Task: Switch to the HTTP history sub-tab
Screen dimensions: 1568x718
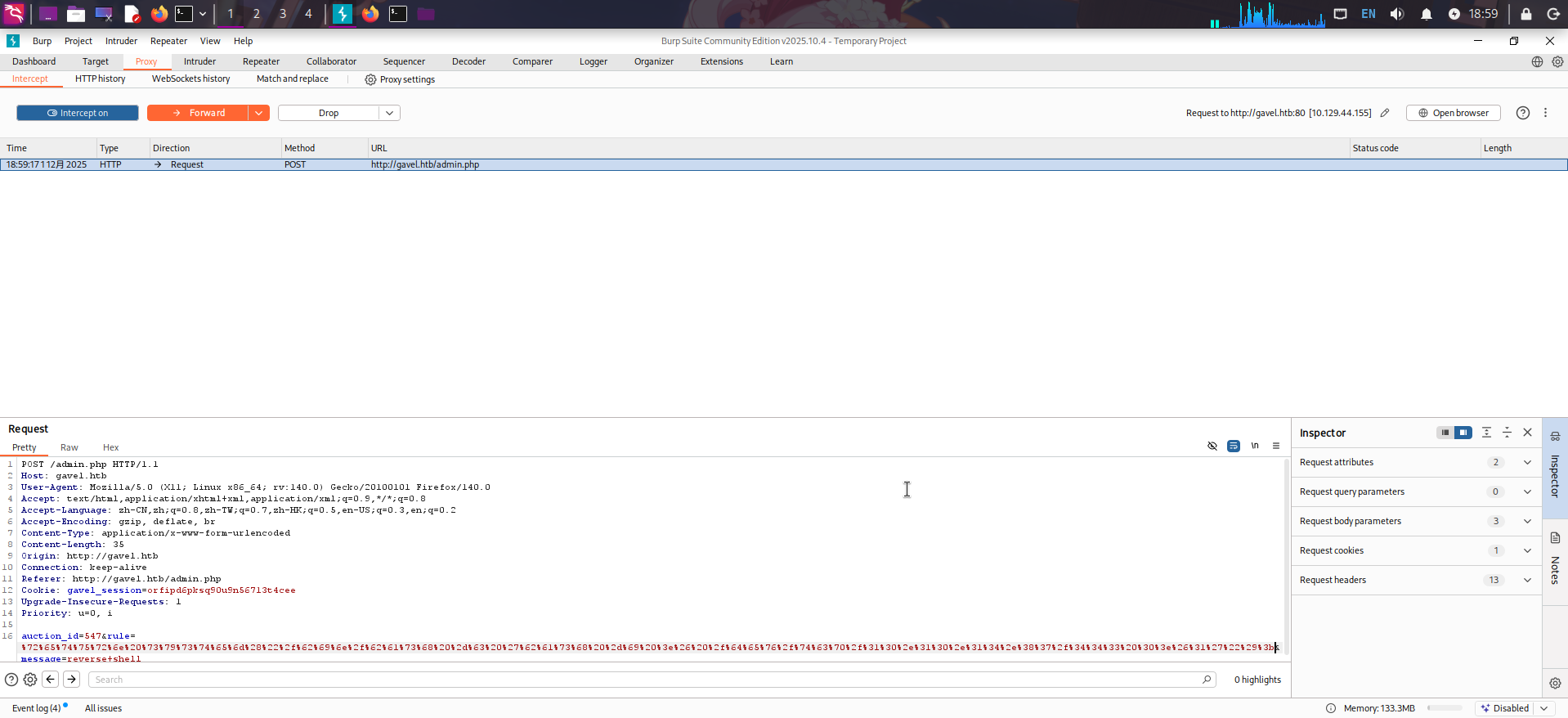Action: [101, 79]
